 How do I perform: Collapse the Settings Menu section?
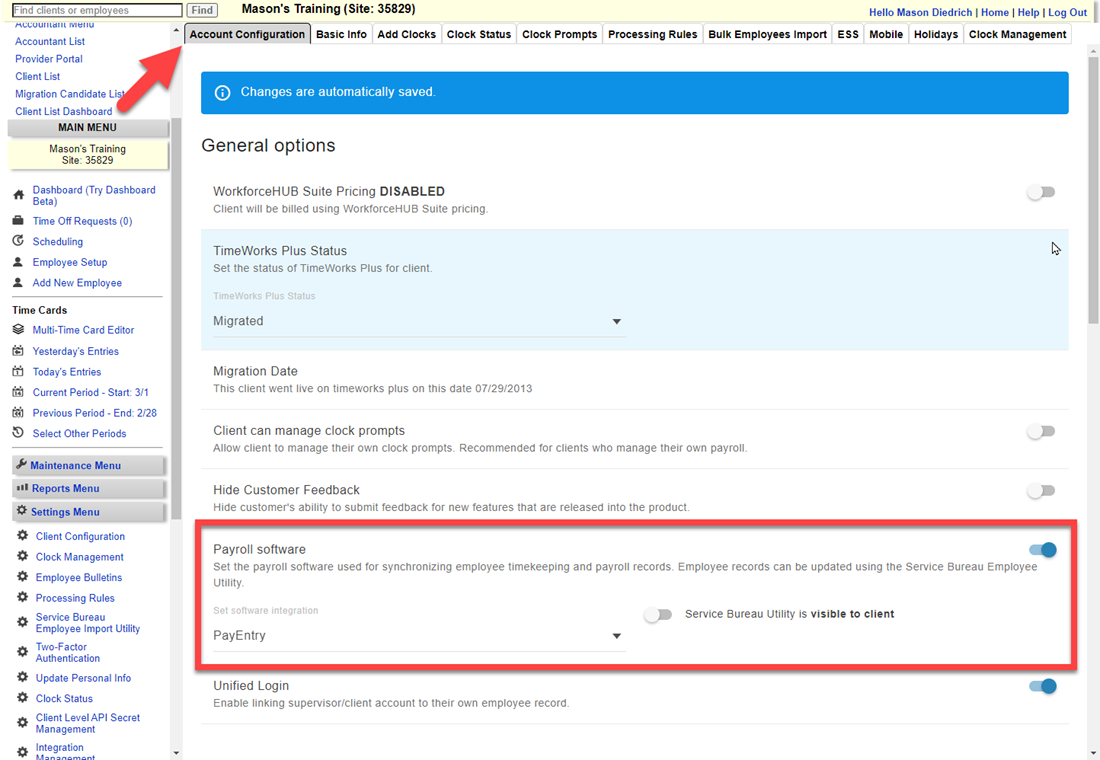click(x=88, y=512)
